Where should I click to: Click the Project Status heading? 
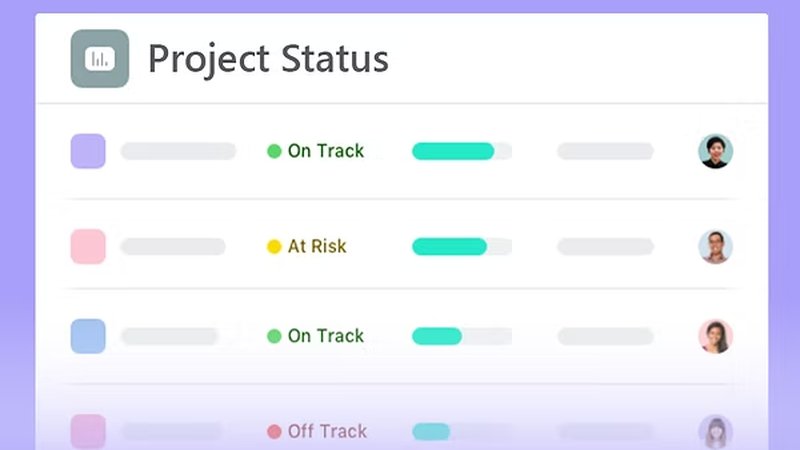tap(268, 58)
